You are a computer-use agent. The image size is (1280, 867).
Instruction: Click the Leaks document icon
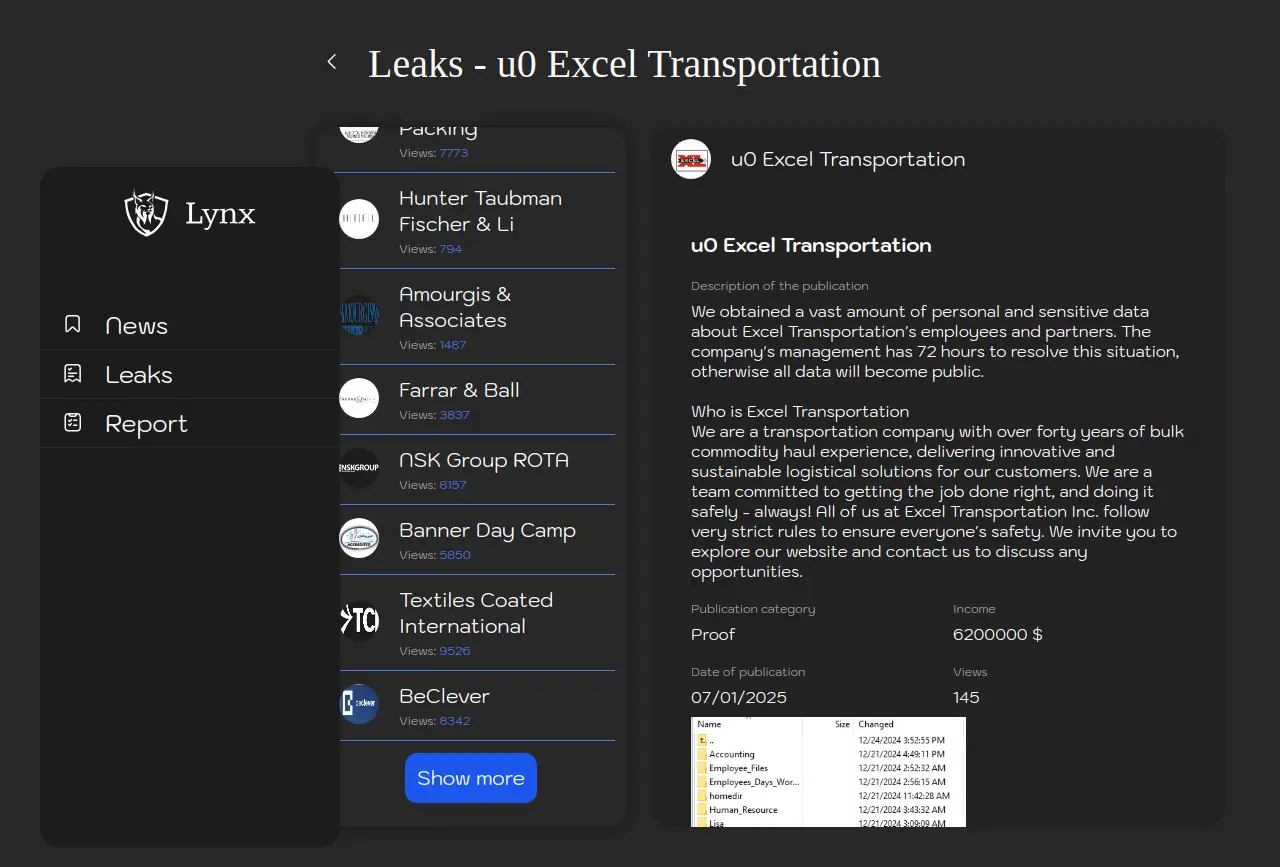tap(72, 373)
